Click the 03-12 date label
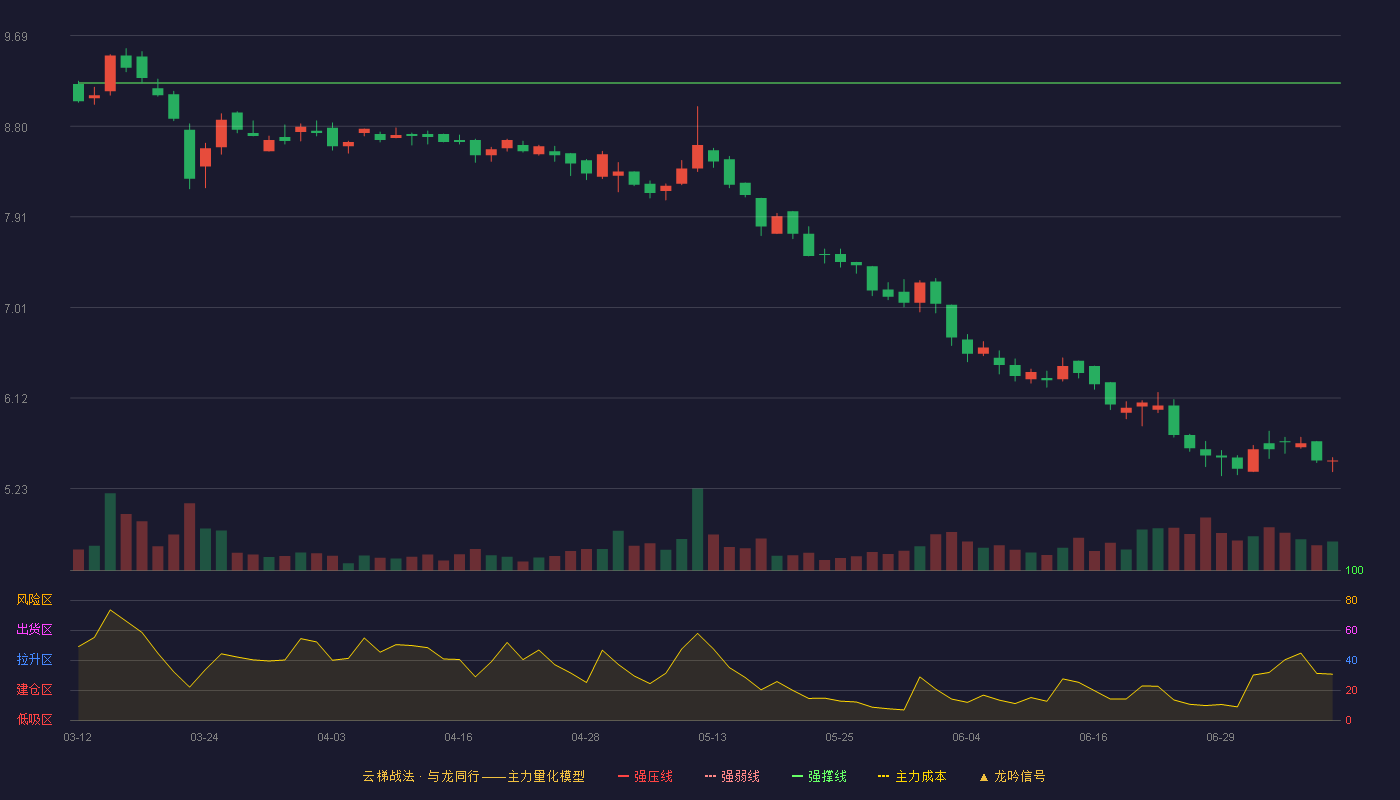This screenshot has height=800, width=1400. pyautogui.click(x=77, y=737)
